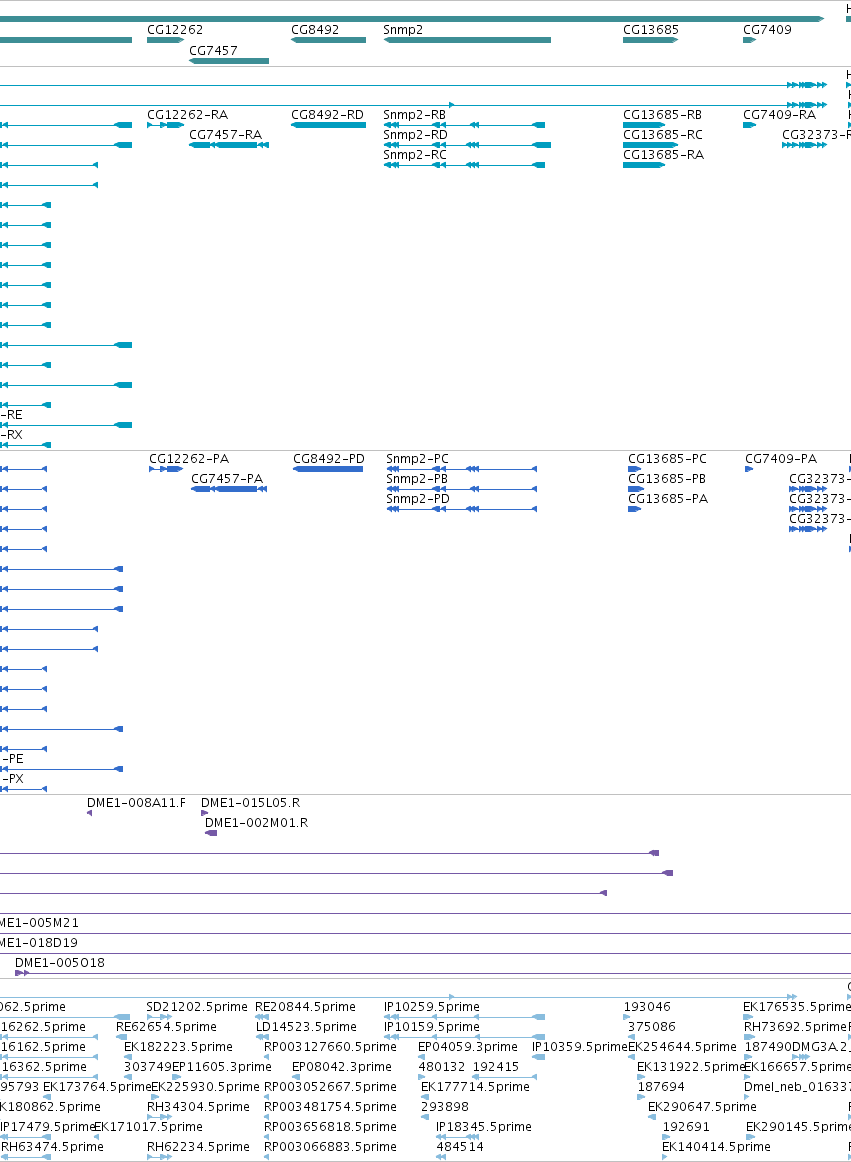Click clone end DME1-008A11.F

(x=136, y=803)
